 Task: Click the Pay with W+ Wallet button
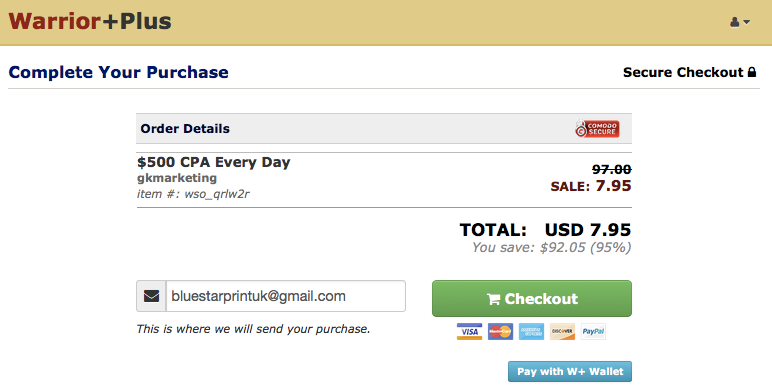coord(570,372)
